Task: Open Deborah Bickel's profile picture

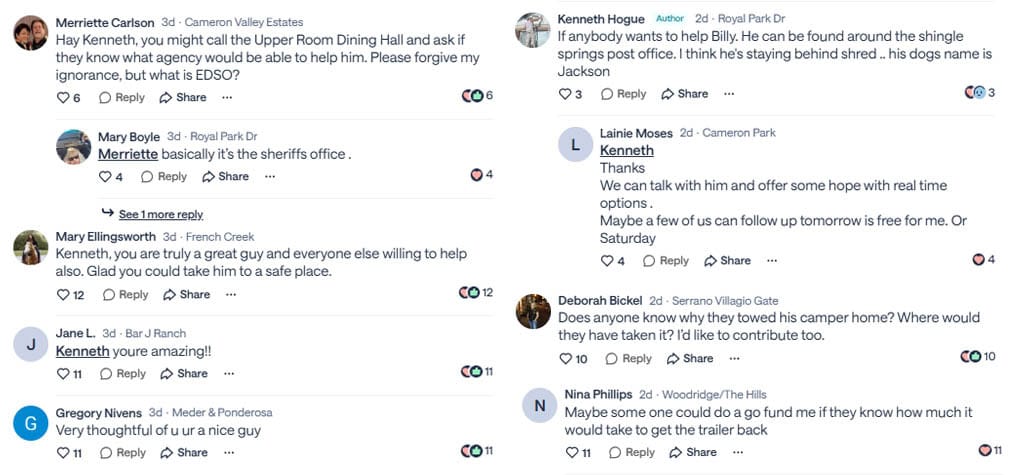Action: (x=533, y=311)
